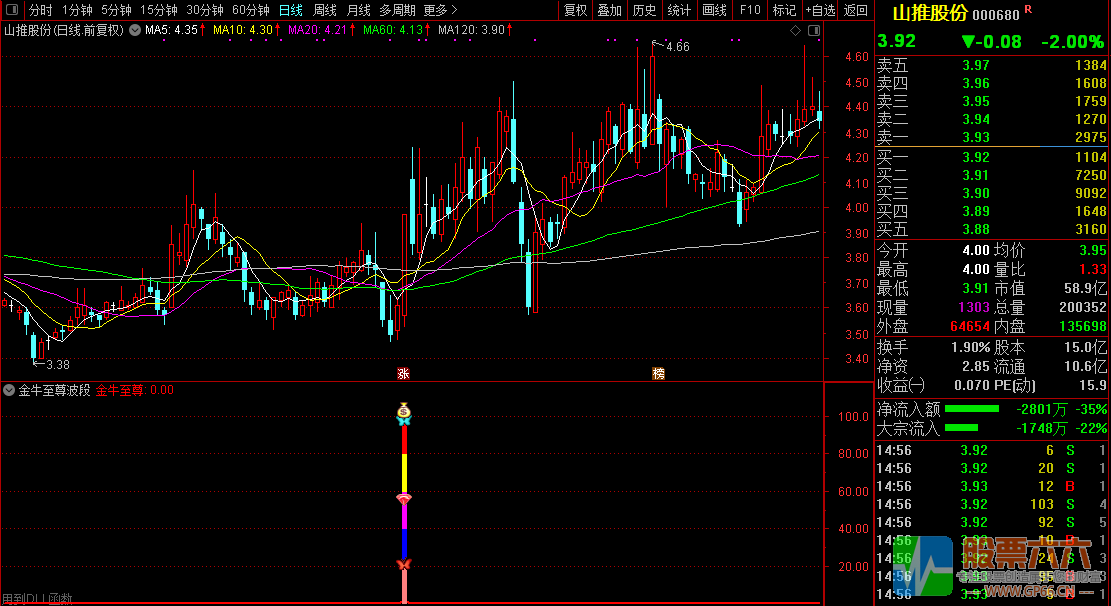
Task: Click the 涨 marker below the candlesticks
Action: [x=404, y=373]
